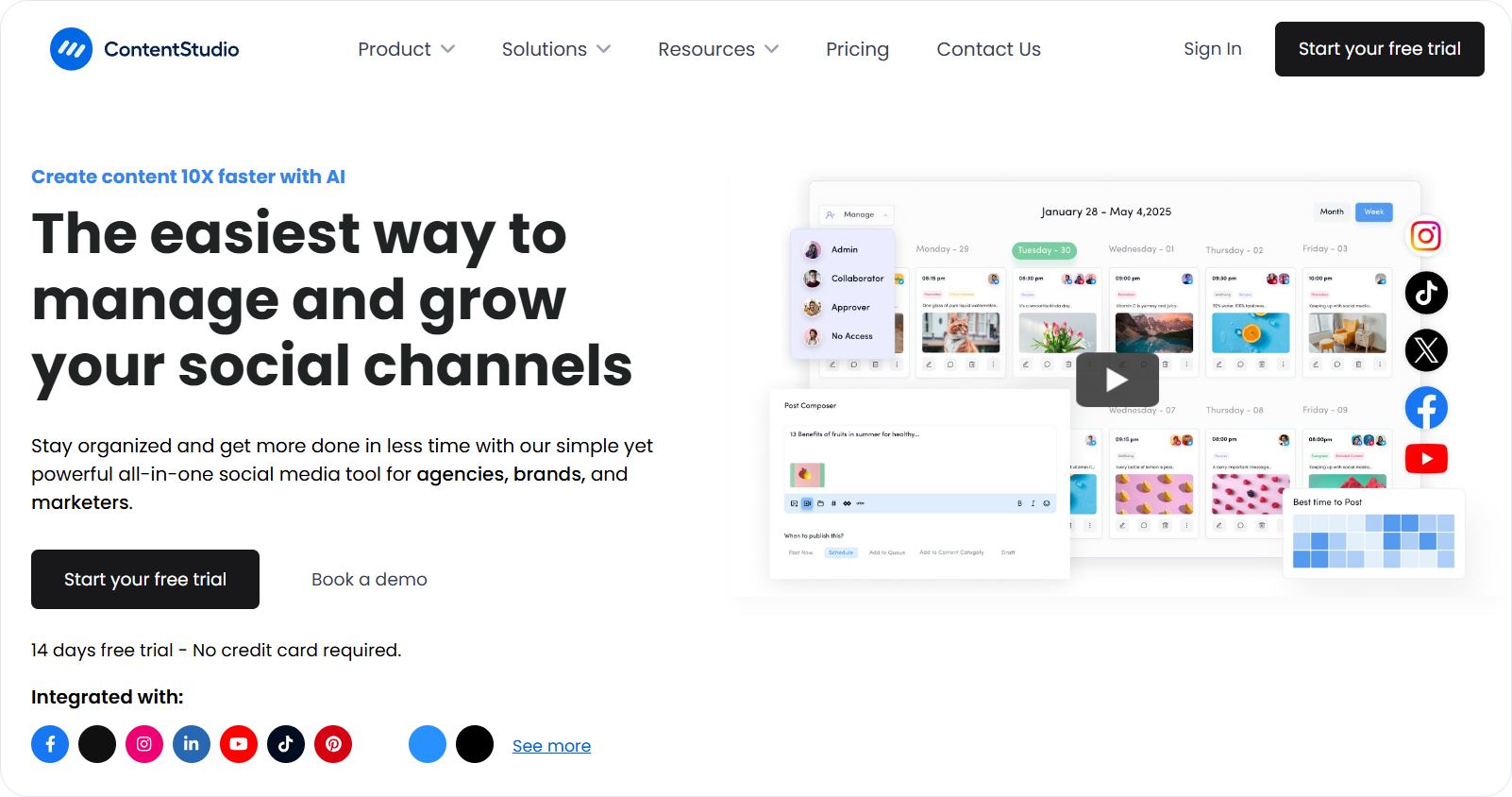Switch the calendar to Week view
Screen dimensions: 1512x797
(1374, 212)
